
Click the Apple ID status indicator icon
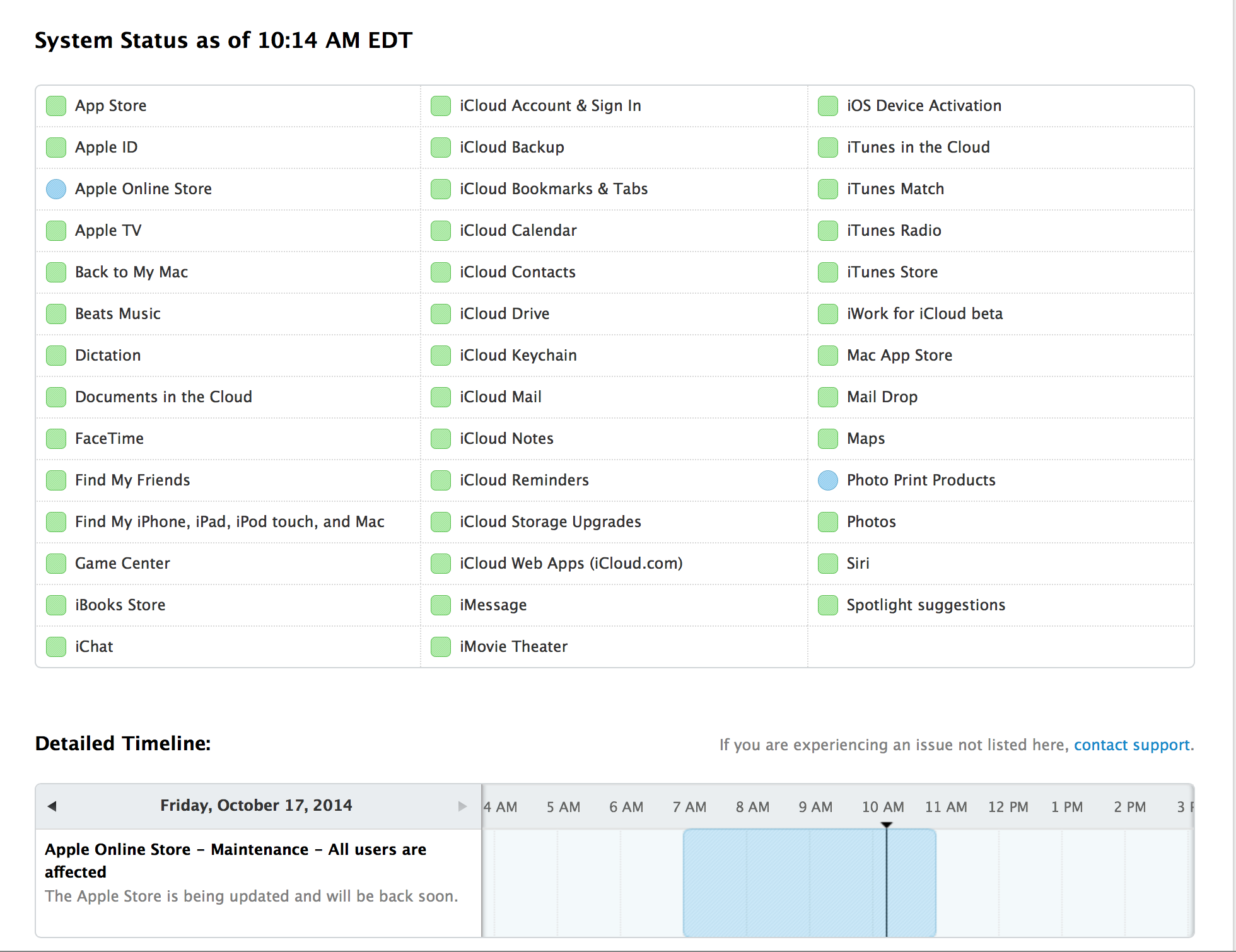(x=56, y=148)
